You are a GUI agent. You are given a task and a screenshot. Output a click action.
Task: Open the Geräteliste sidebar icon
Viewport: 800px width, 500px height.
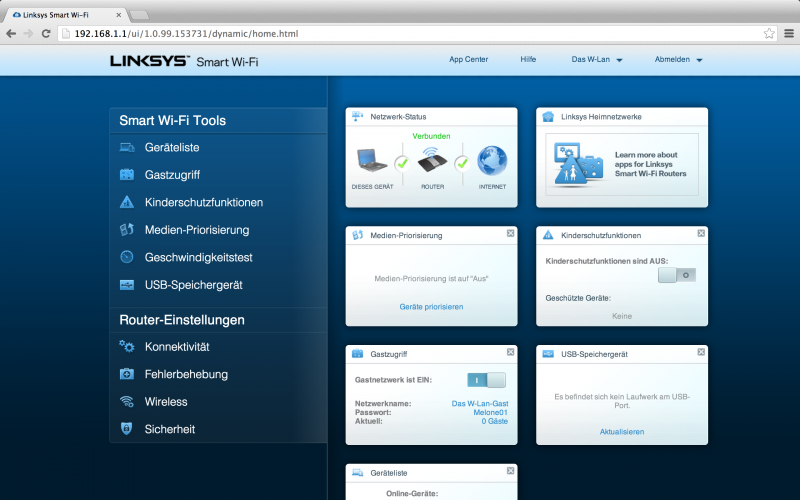point(127,147)
